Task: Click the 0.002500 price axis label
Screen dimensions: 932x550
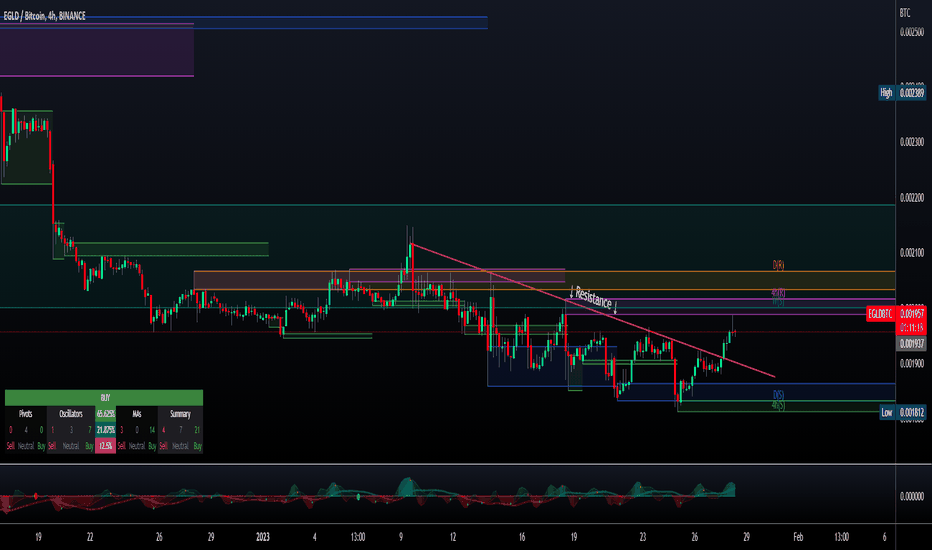Action: (912, 32)
